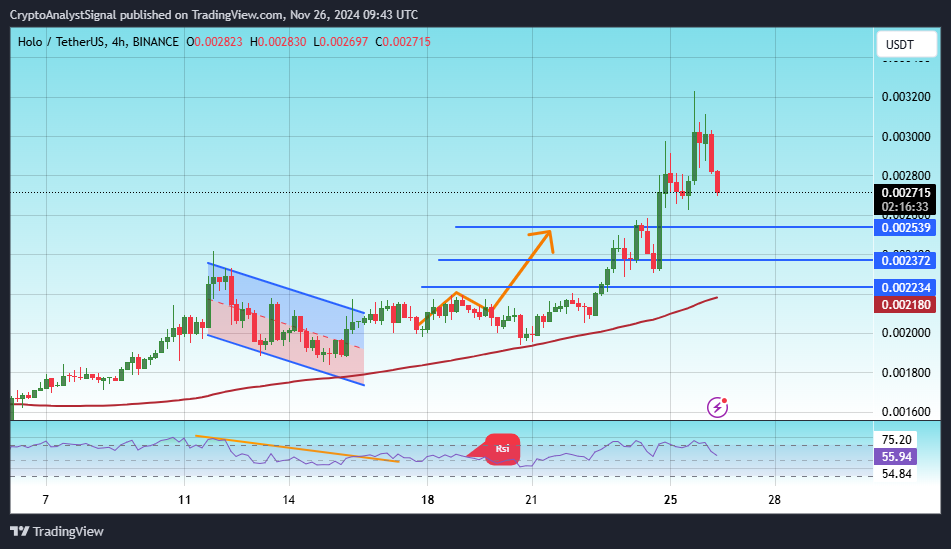This screenshot has width=951, height=549.
Task: Click the 0.003200 price axis label
Action: point(906,97)
